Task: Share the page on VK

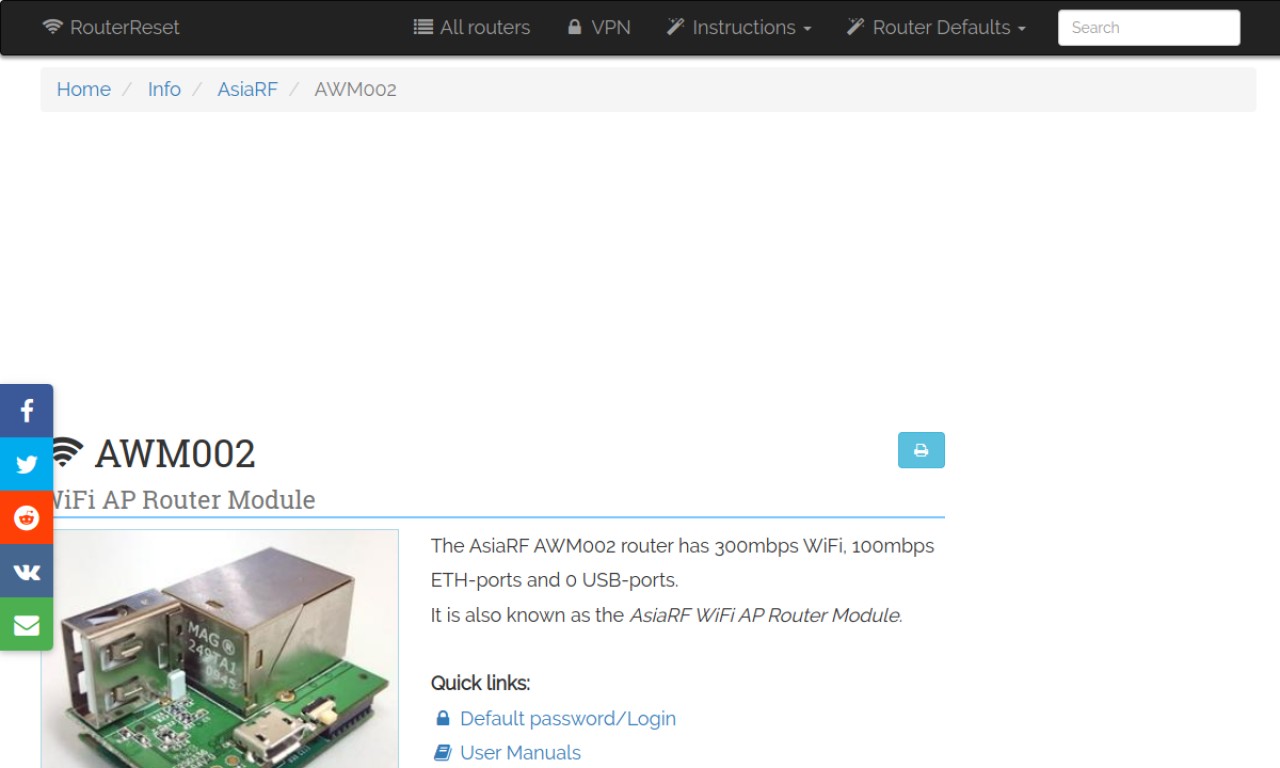Action: tap(26, 571)
